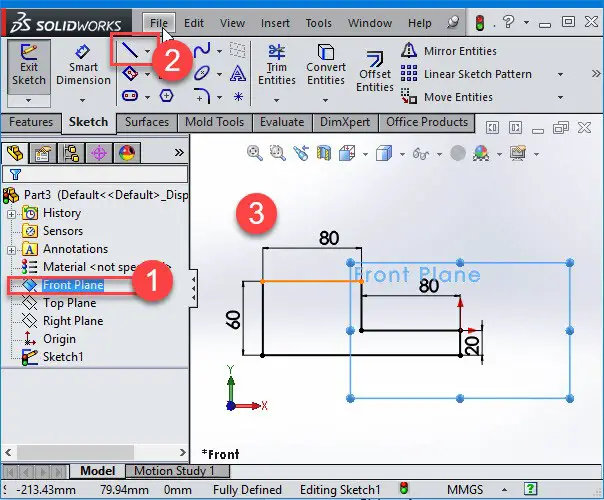Open the ConfigurationManager tab

[71, 153]
